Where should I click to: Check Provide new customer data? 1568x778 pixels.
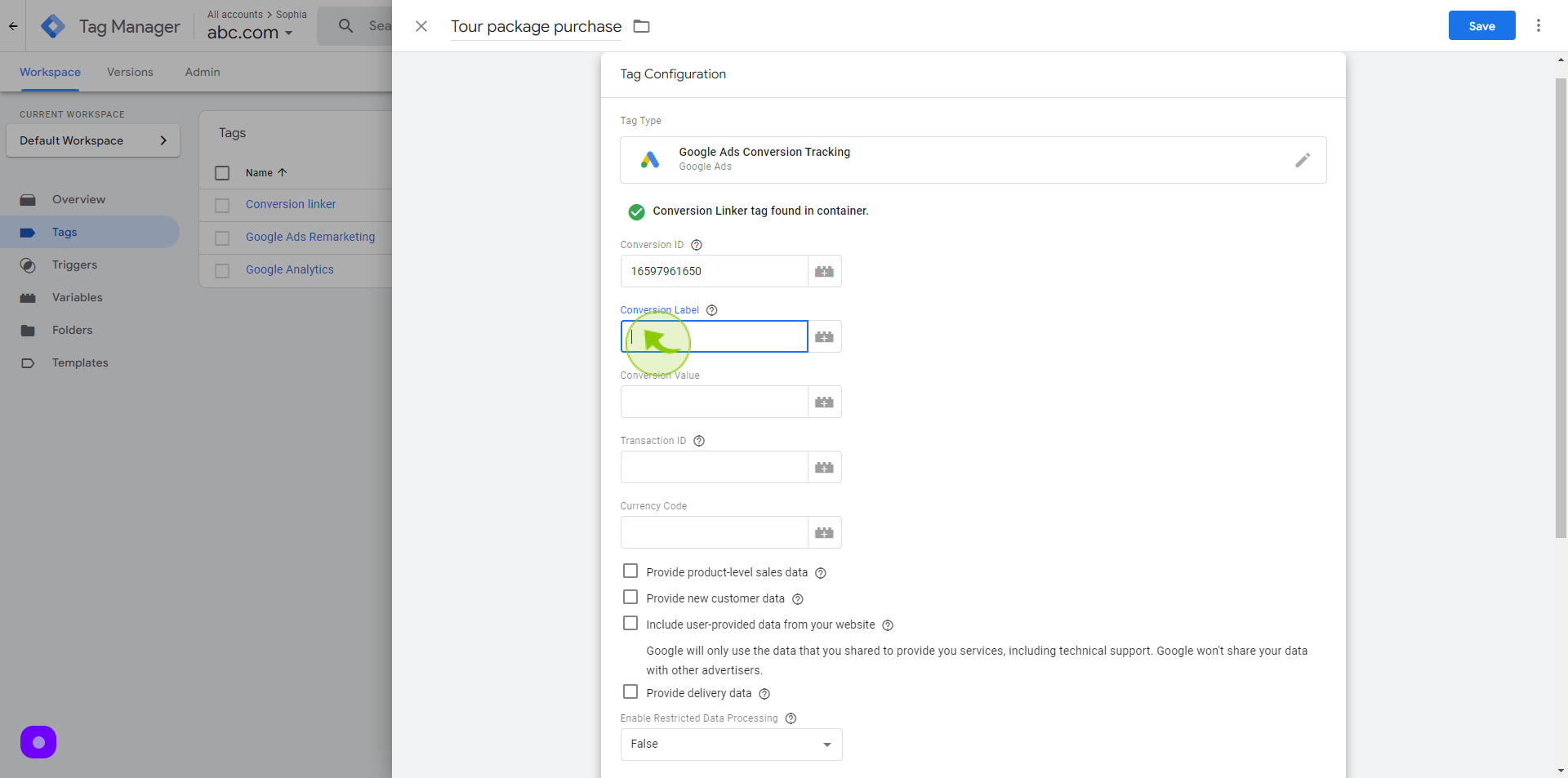coord(630,597)
